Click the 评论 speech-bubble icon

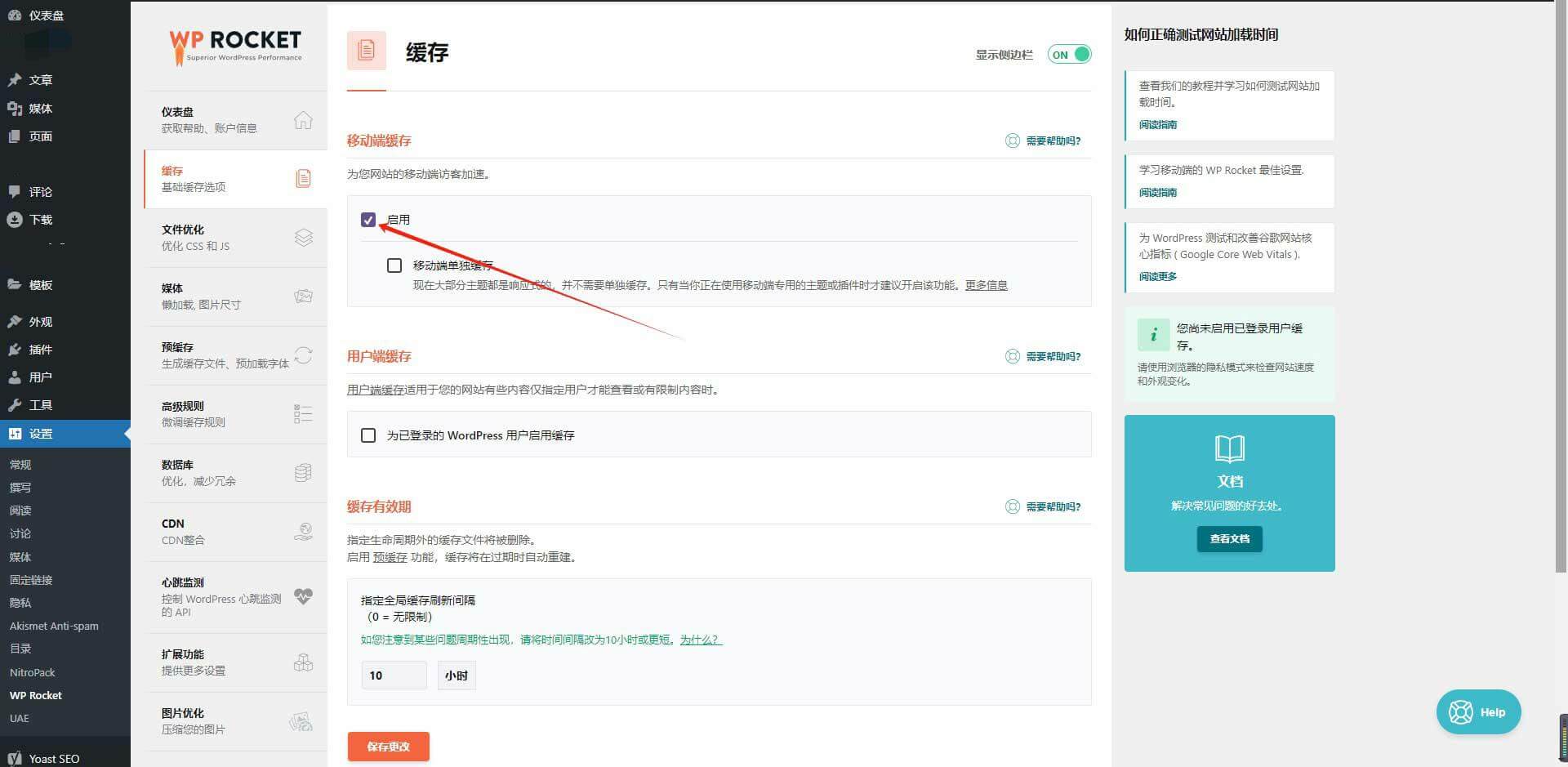click(15, 192)
